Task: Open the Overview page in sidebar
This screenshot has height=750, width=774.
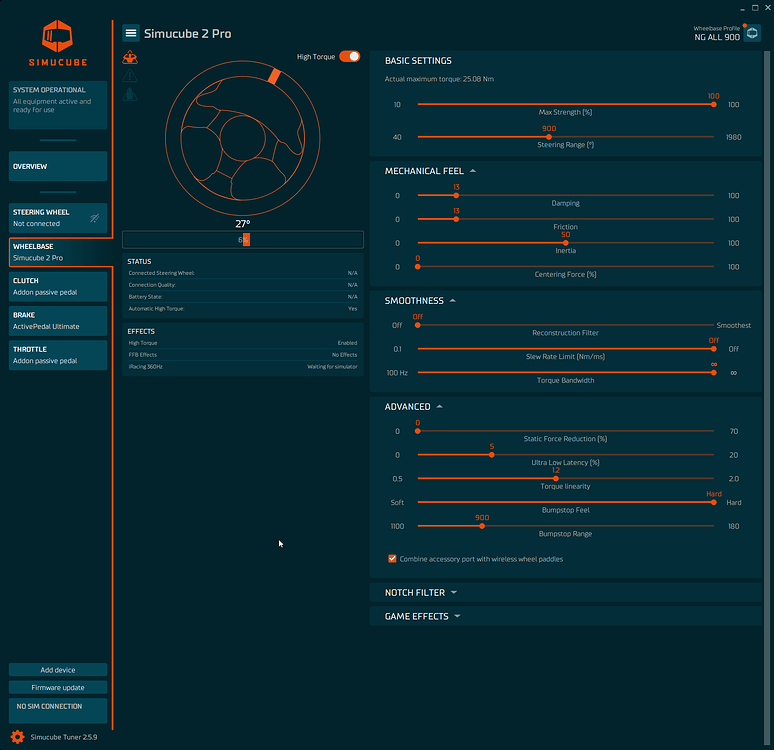Action: click(x=58, y=166)
